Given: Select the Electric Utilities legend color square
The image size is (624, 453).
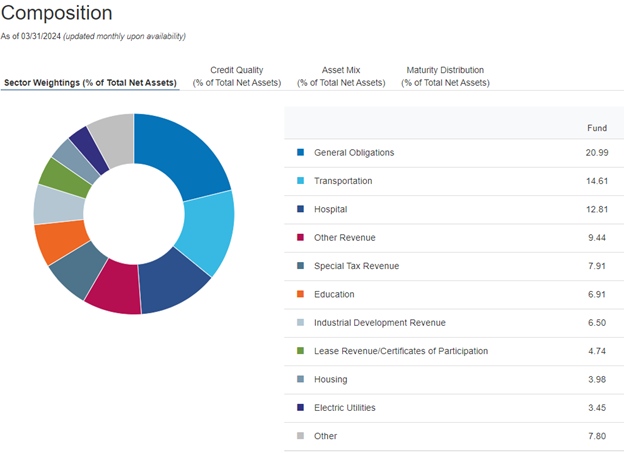Looking at the screenshot, I should coord(300,408).
